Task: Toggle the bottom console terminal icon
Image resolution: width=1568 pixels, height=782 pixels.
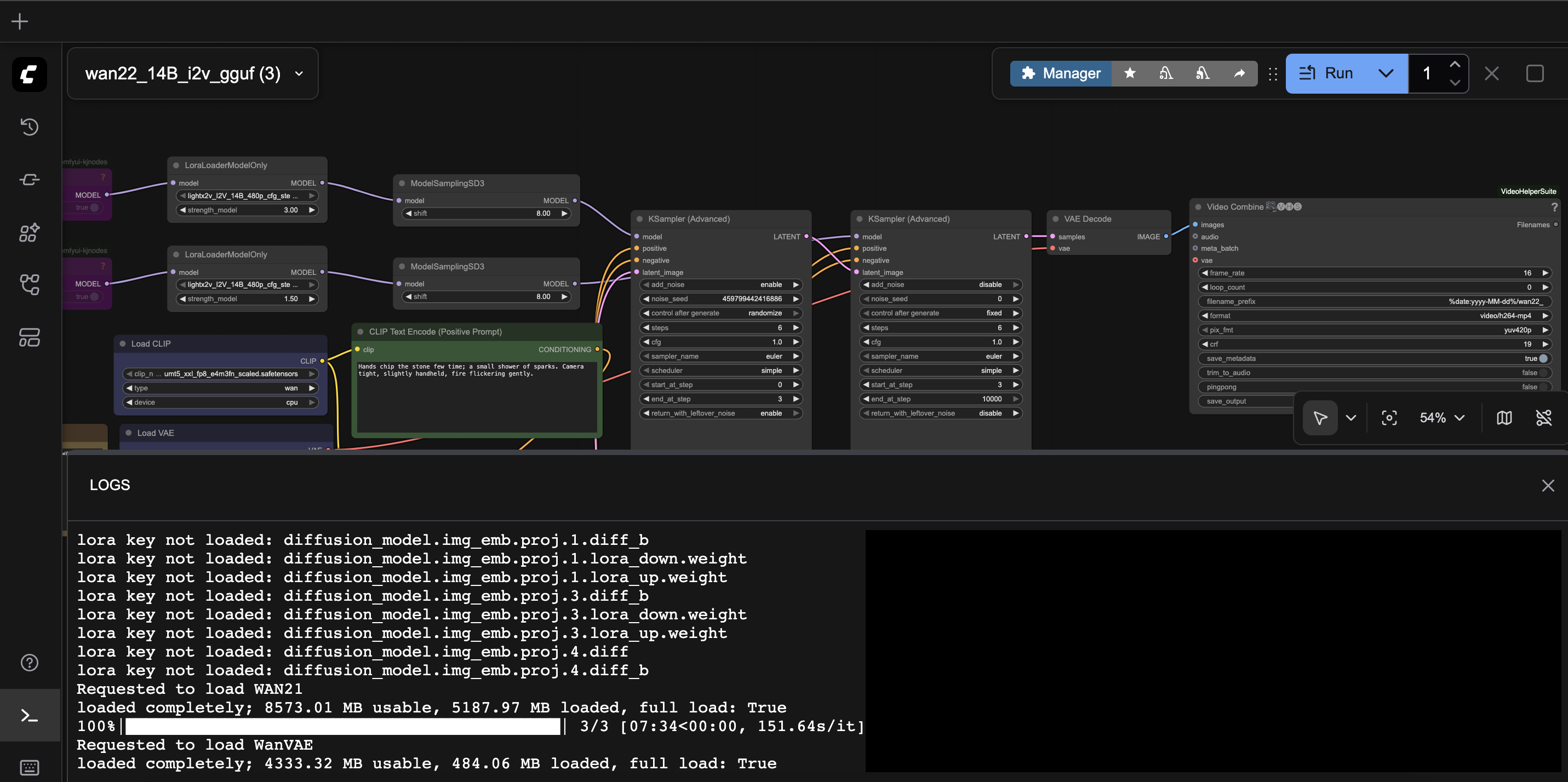Action: tap(29, 715)
